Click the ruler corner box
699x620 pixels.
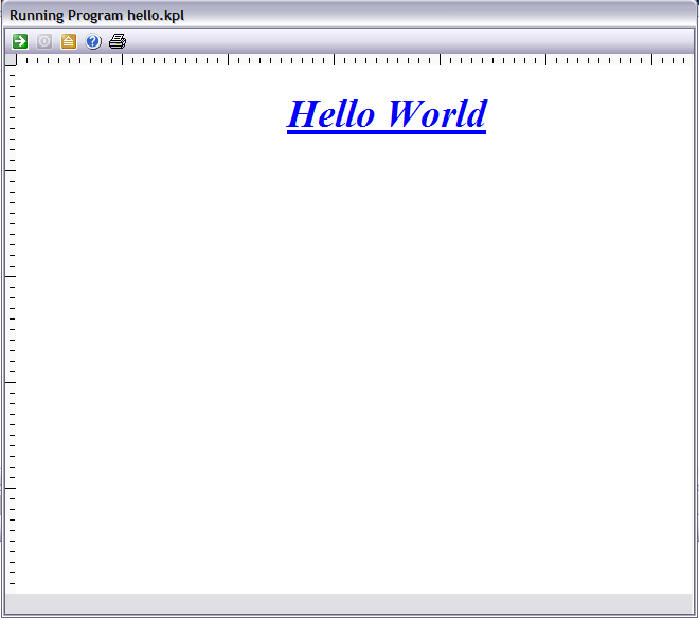[11, 60]
